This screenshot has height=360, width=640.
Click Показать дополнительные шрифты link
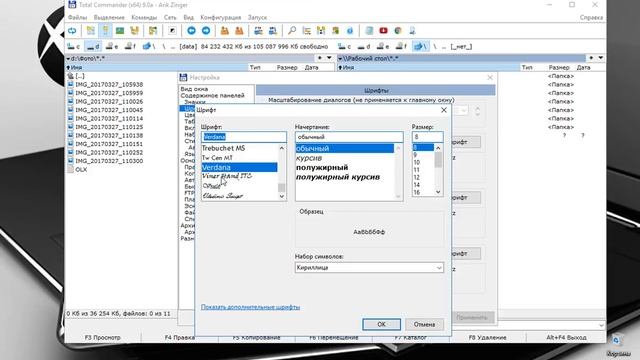point(250,307)
